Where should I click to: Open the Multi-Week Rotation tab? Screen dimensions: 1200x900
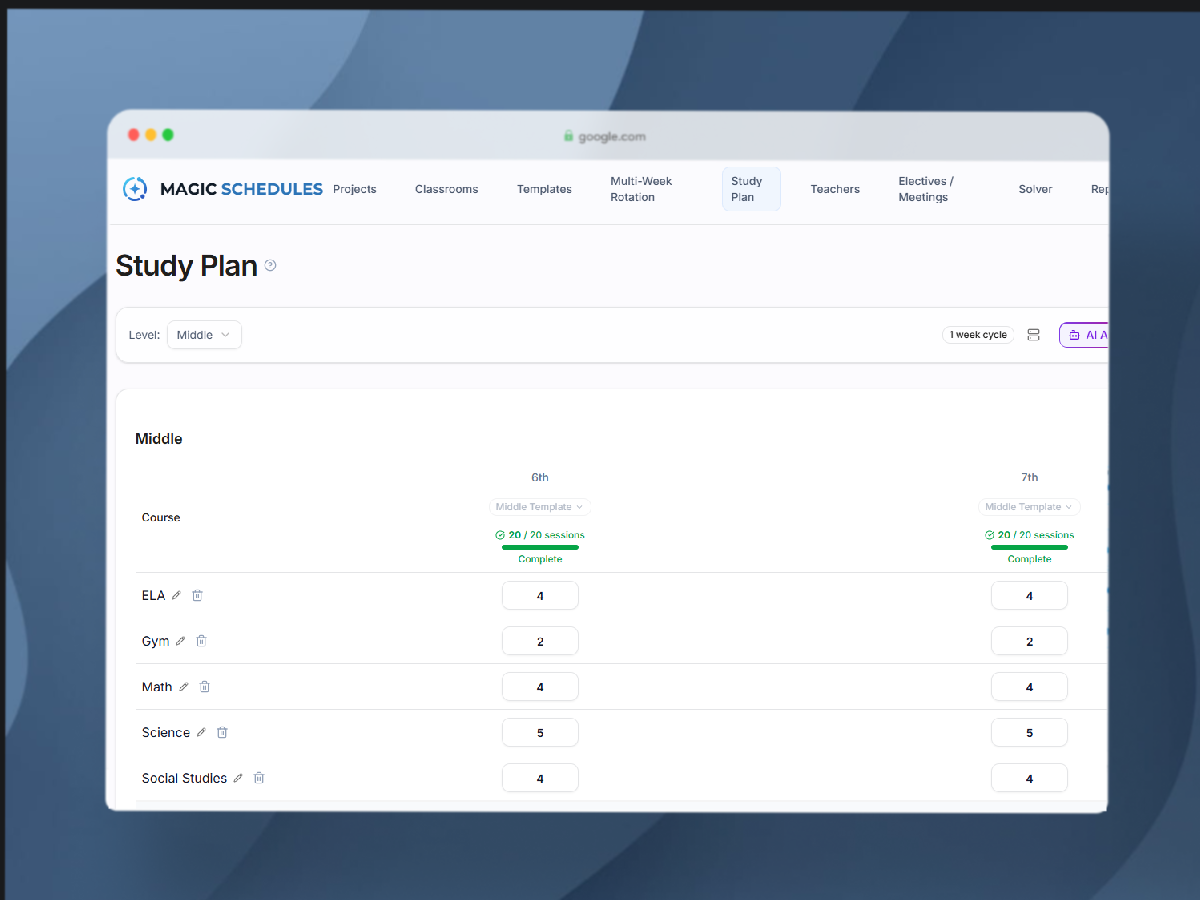coord(641,189)
